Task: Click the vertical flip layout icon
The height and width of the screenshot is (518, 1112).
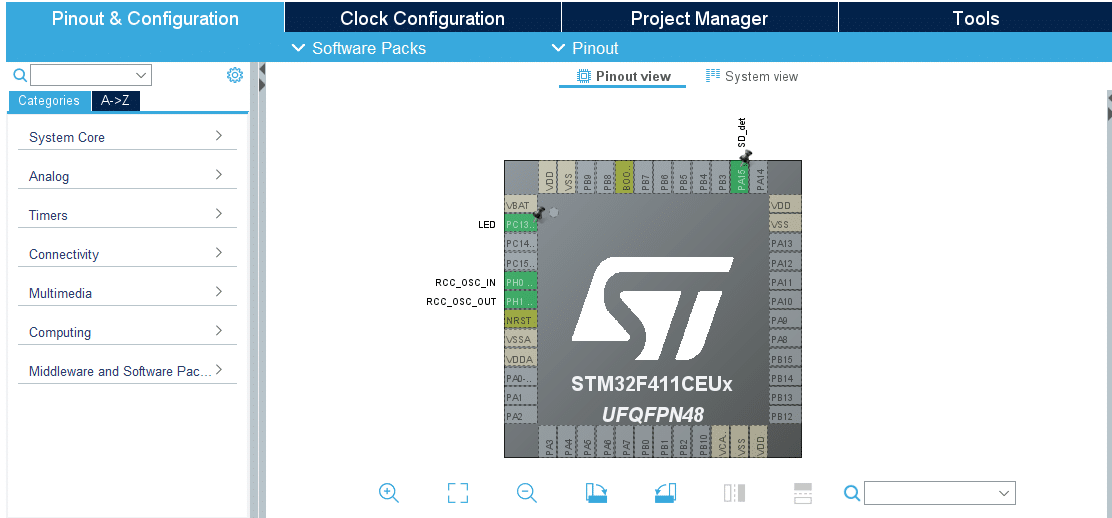Action: tap(734, 493)
